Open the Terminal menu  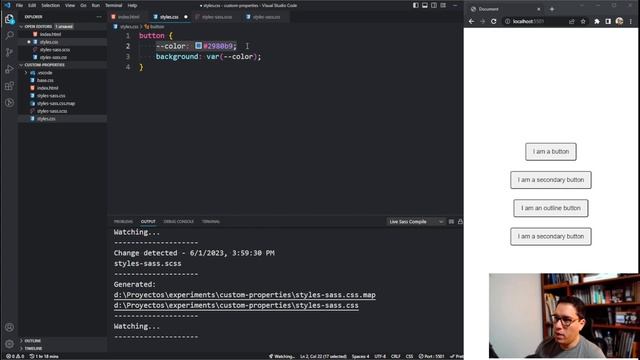(x=113, y=5)
